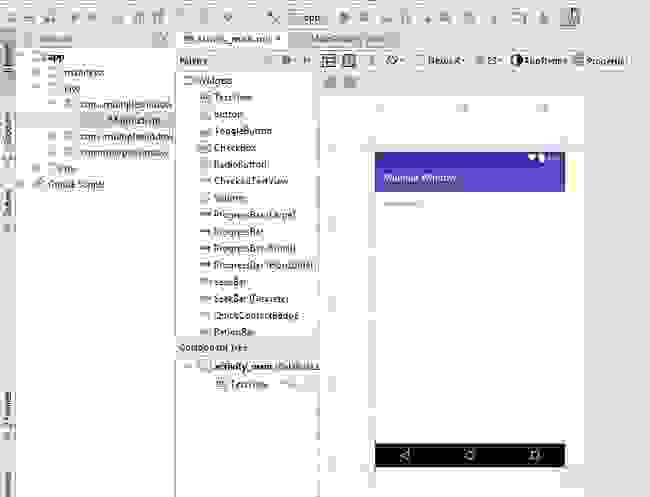
Task: Show the blueprint surface view
Action: pyautogui.click(x=349, y=61)
